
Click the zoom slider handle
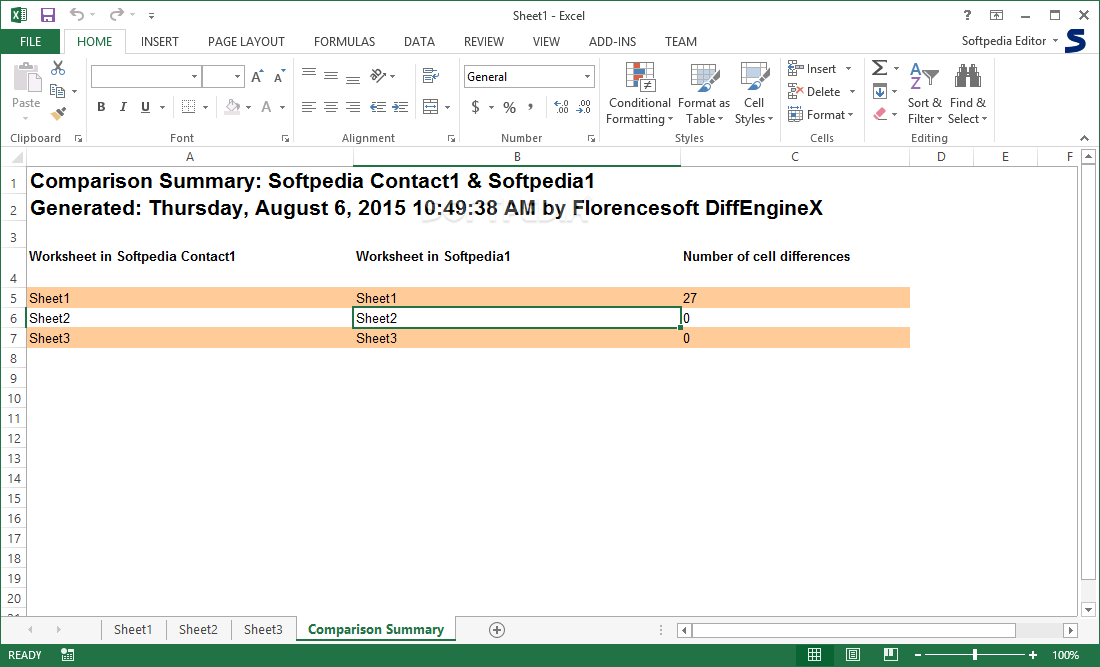974,654
